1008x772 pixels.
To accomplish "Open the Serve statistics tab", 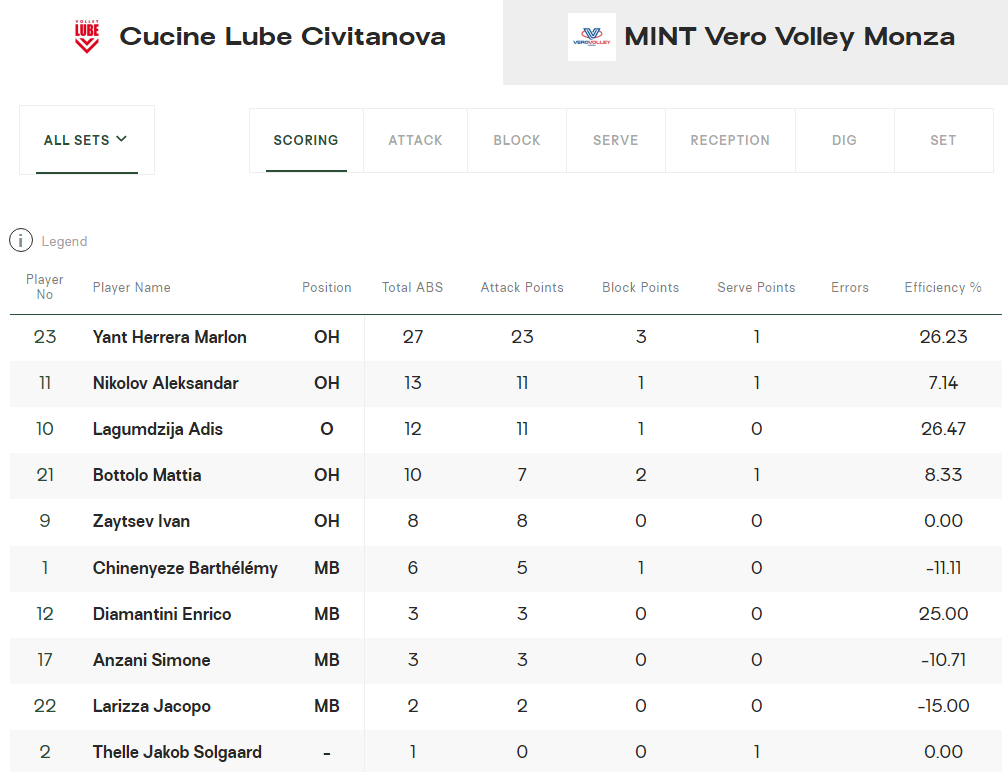I will (615, 141).
